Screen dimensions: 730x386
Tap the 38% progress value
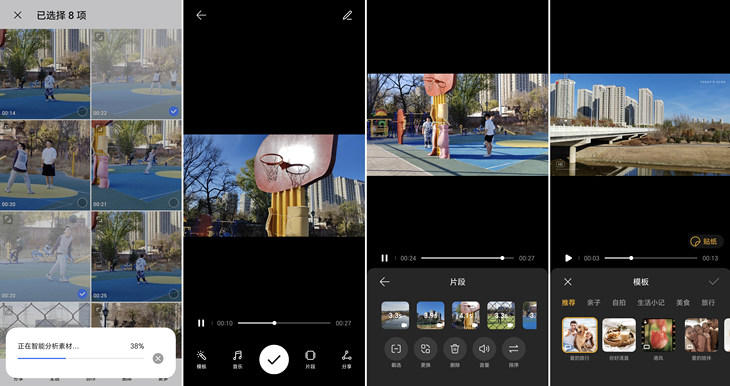point(137,346)
